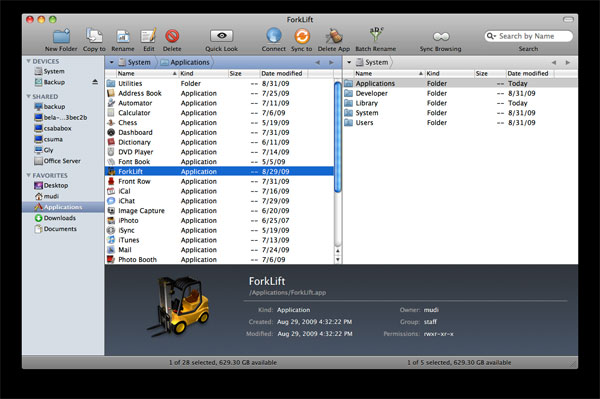Select iChat in the file list
This screenshot has height=399, width=600.
click(219, 201)
